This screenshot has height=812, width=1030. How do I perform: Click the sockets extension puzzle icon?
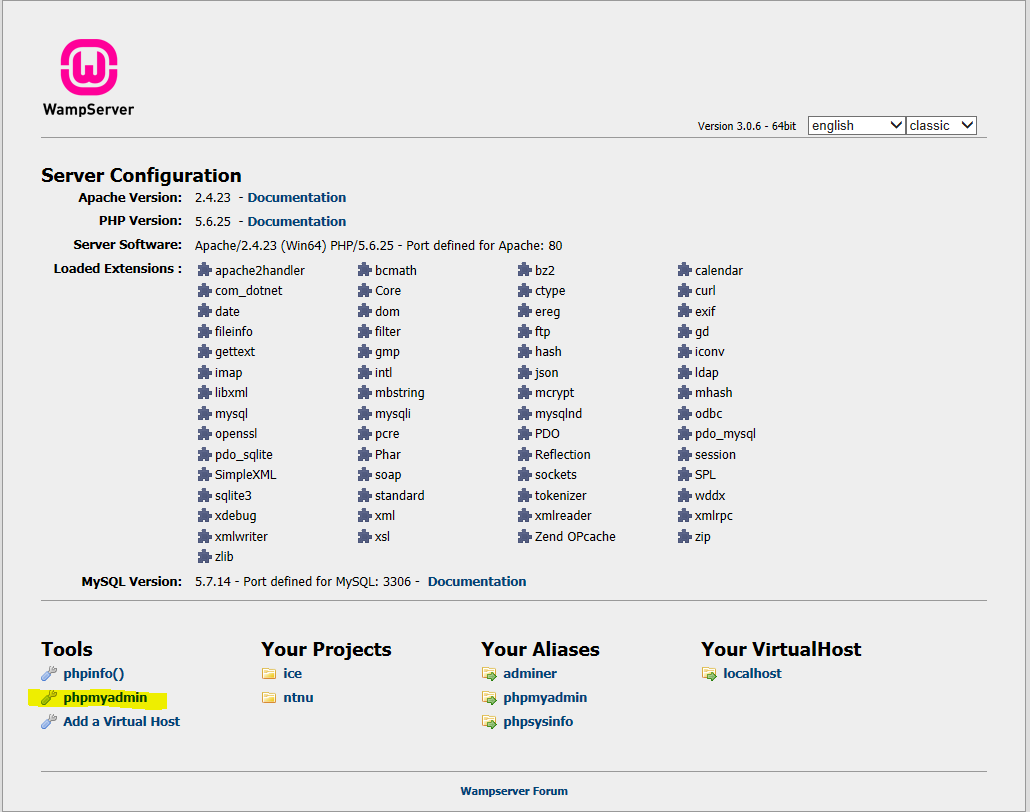pos(524,474)
